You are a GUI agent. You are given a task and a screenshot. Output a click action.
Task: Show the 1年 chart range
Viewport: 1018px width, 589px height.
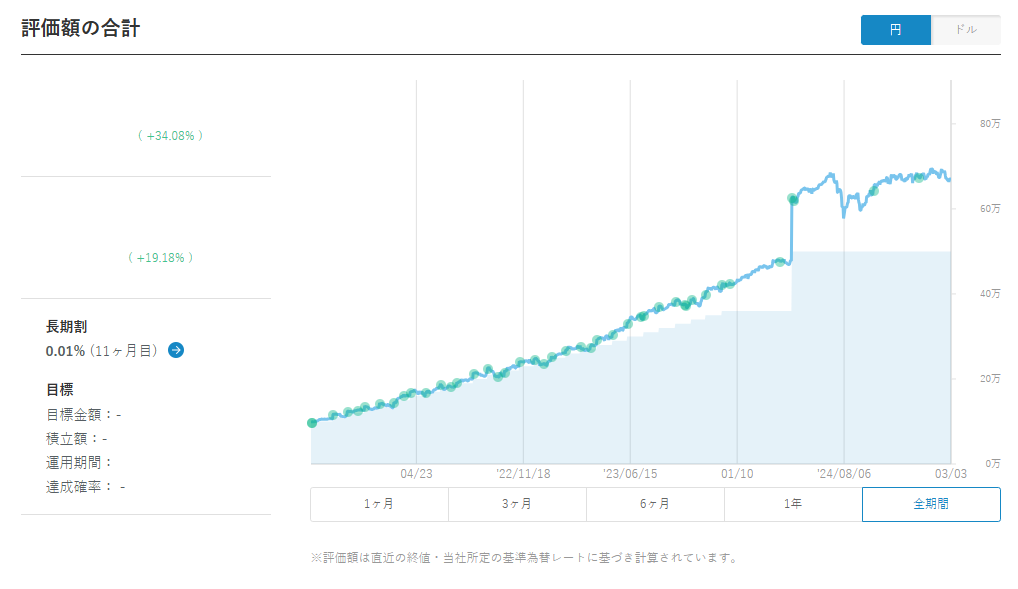[x=793, y=504]
